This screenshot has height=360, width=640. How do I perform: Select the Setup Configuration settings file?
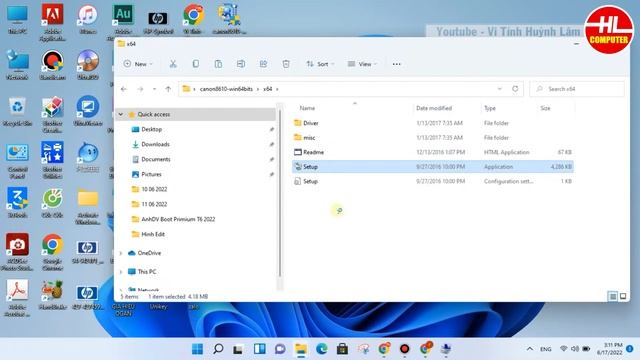(x=433, y=182)
